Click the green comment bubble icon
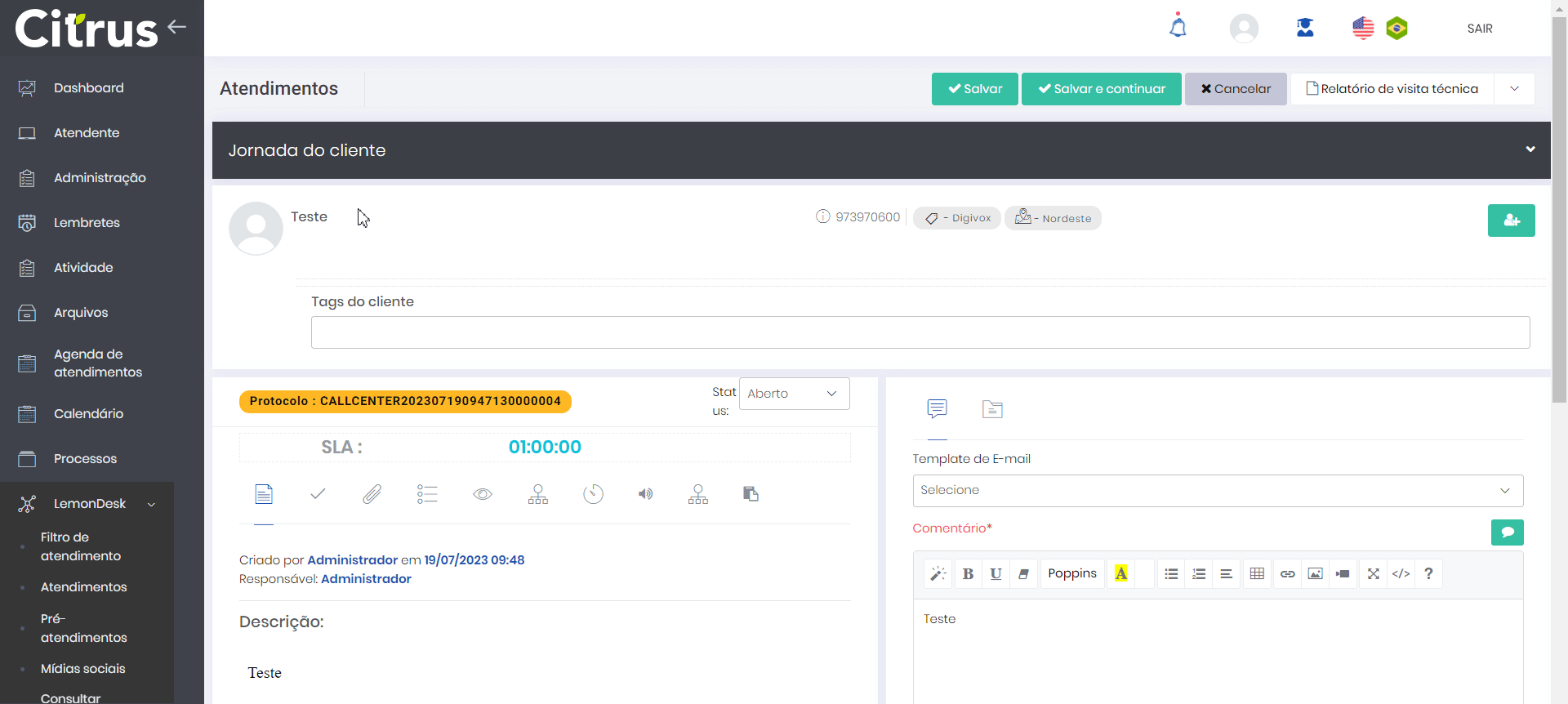The width and height of the screenshot is (1568, 704). coord(1507,532)
